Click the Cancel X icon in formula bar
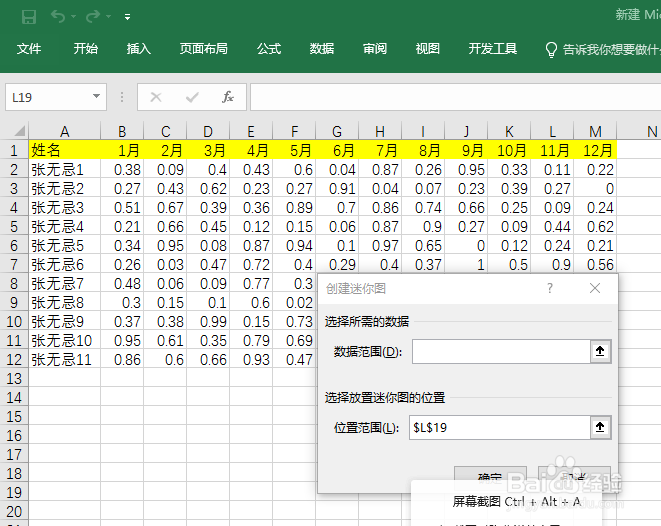Viewport: 661px width, 526px height. coord(156,97)
